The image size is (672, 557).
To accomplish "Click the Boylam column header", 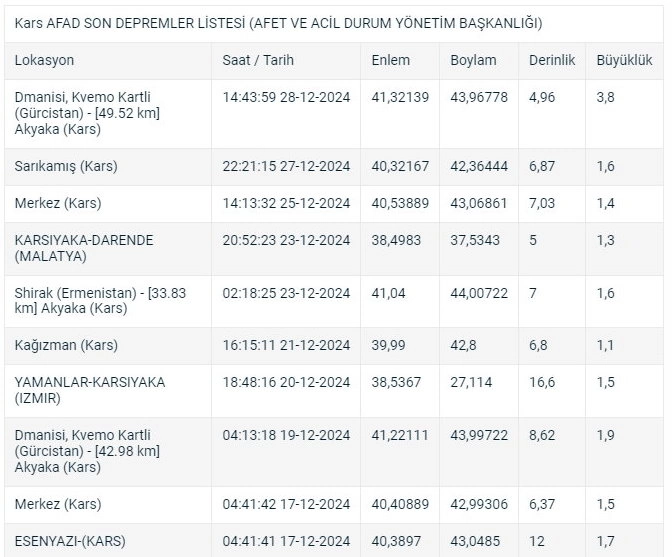I will click(x=473, y=60).
